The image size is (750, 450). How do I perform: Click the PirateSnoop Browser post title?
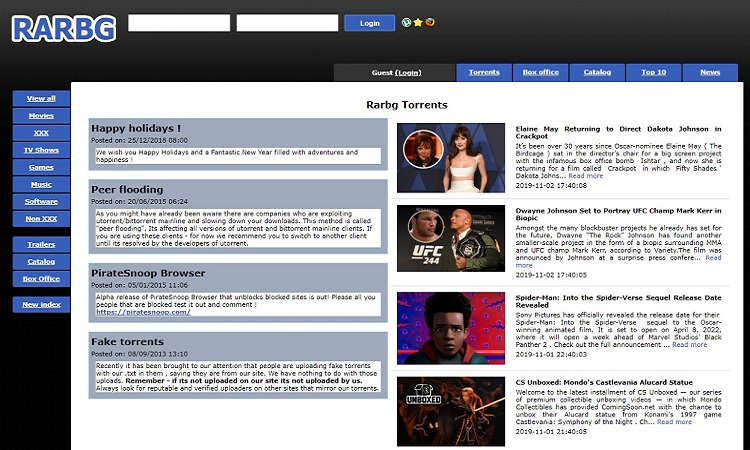click(x=148, y=273)
